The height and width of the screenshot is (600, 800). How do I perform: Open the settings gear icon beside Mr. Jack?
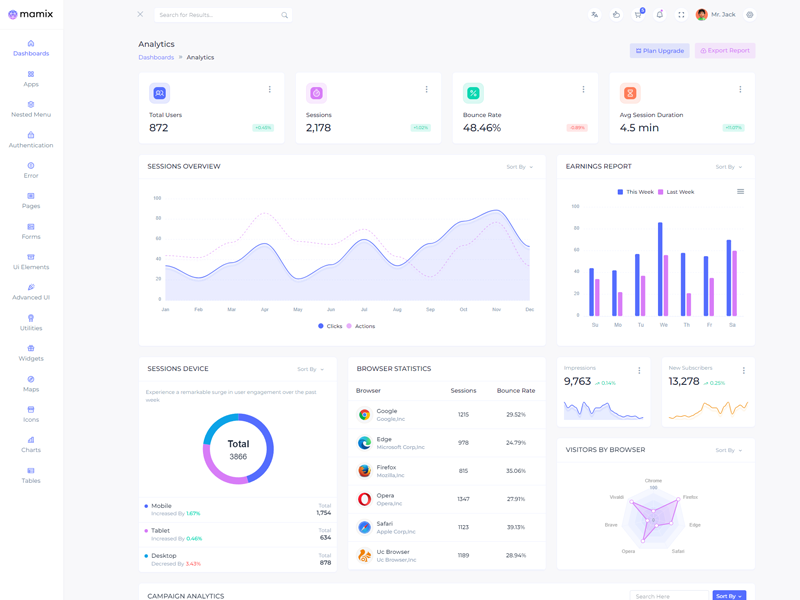(750, 15)
